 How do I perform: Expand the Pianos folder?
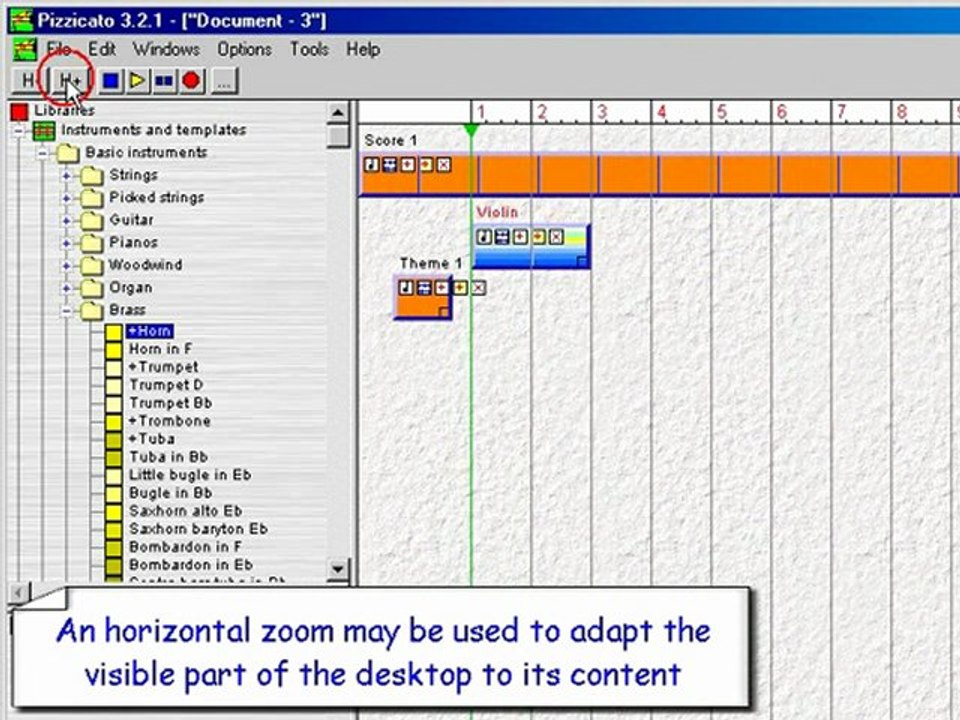(x=66, y=243)
